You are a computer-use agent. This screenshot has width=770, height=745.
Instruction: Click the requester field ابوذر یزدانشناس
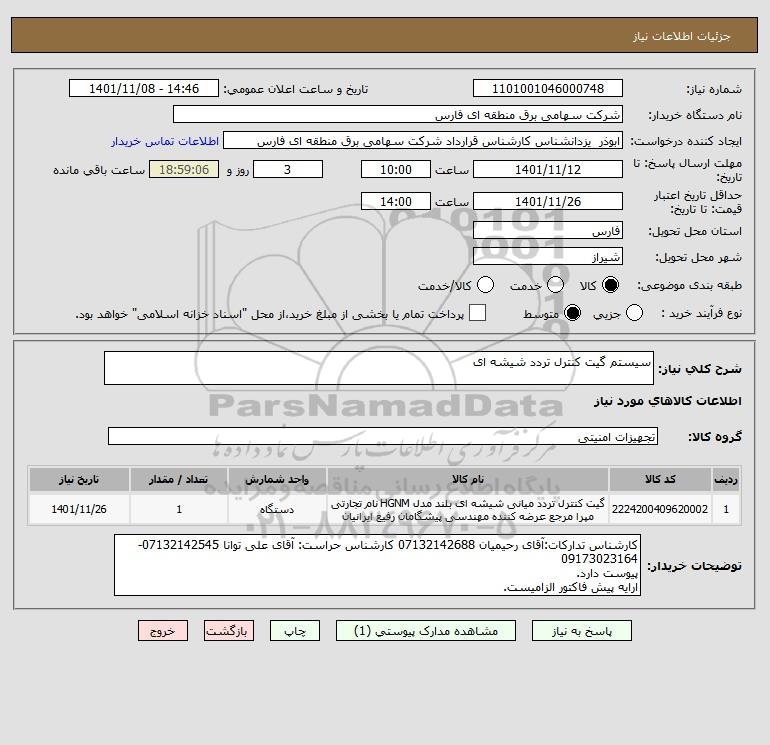[423, 141]
